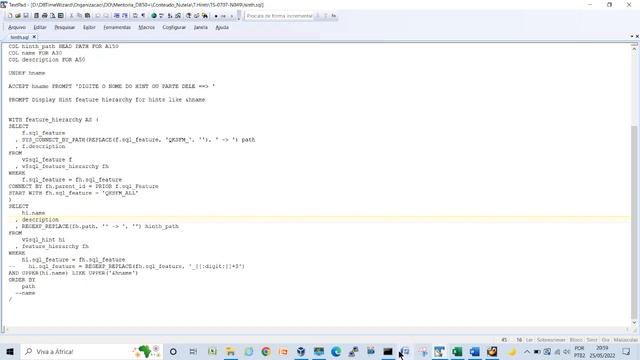Open the Pesquisar menu
640x360 pixels.
point(64,27)
